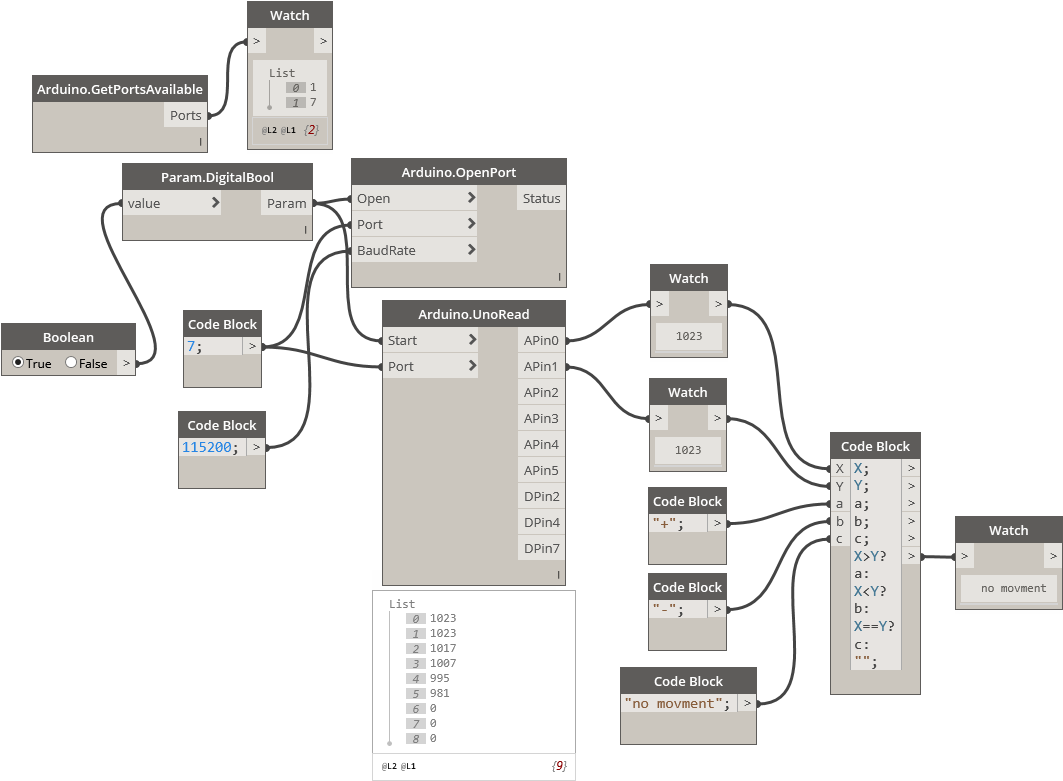The height and width of the screenshot is (781, 1063).
Task: Click the "-"; code text field
Action: 678,609
